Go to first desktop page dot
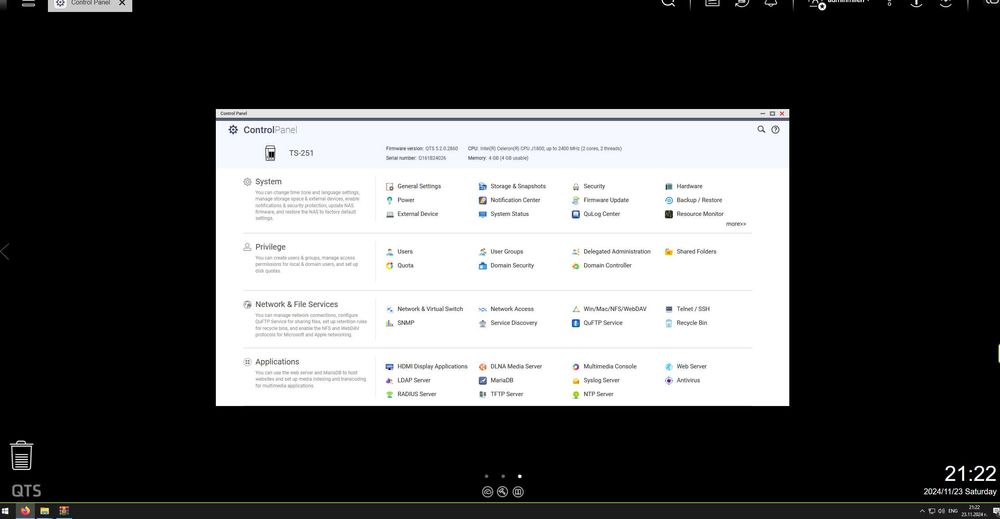 pos(487,476)
